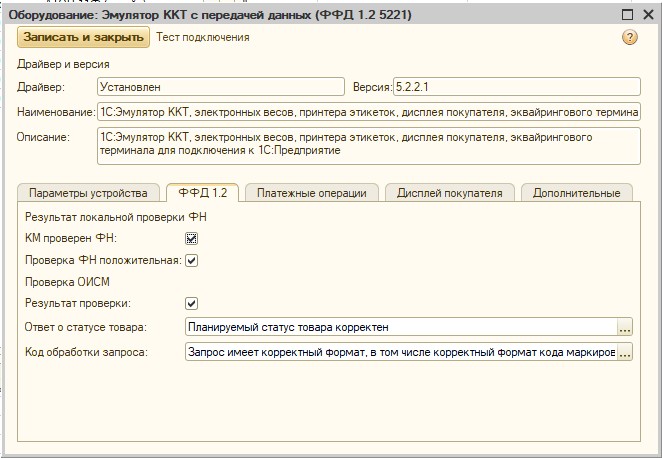Click inside the 'Описание' text area

[x=368, y=144]
